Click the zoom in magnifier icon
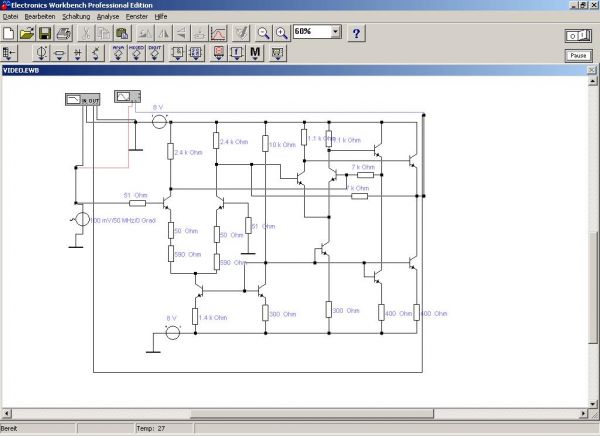Screen dimensions: 600x436 pyautogui.click(x=281, y=34)
